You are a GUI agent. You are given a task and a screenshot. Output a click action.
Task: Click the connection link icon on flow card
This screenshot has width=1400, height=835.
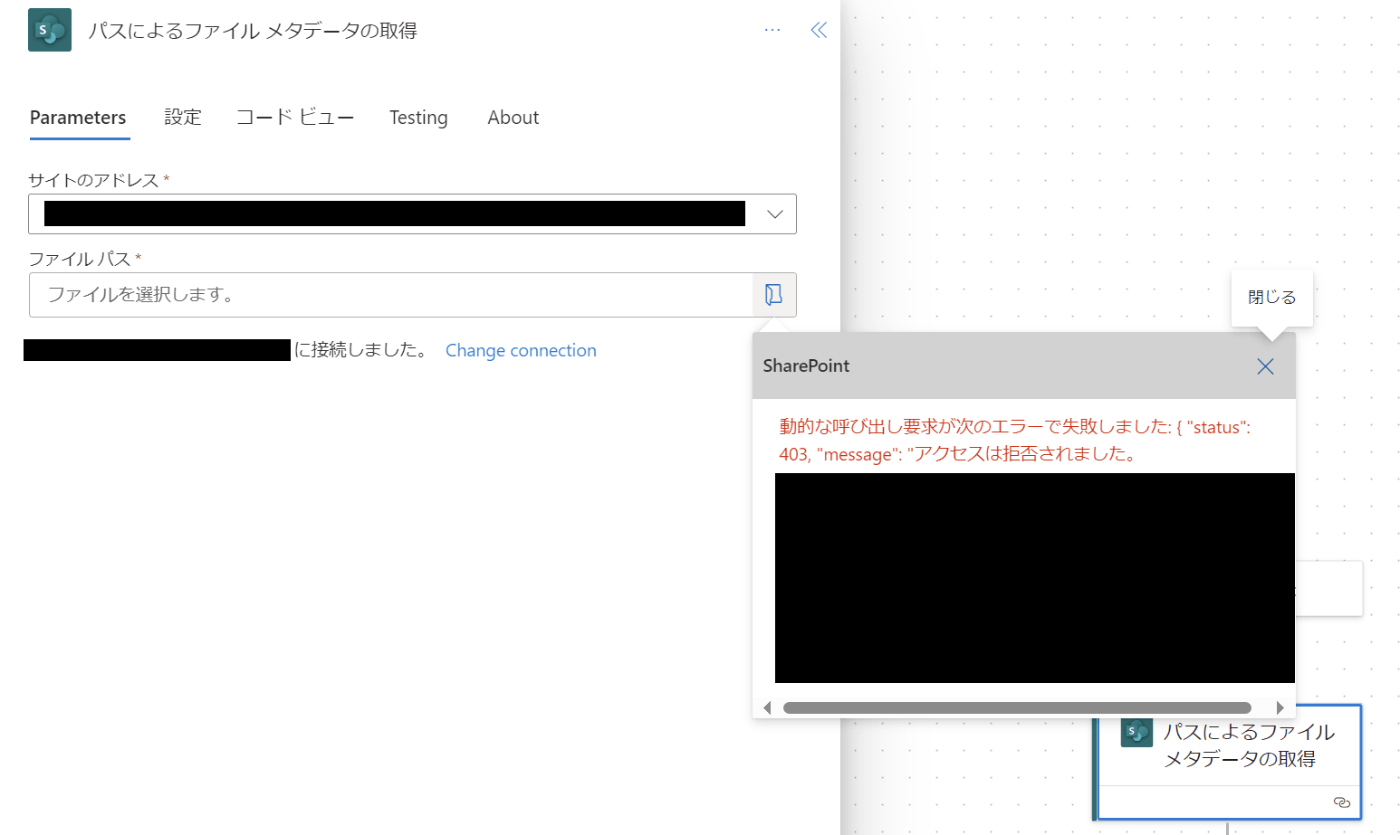1342,802
